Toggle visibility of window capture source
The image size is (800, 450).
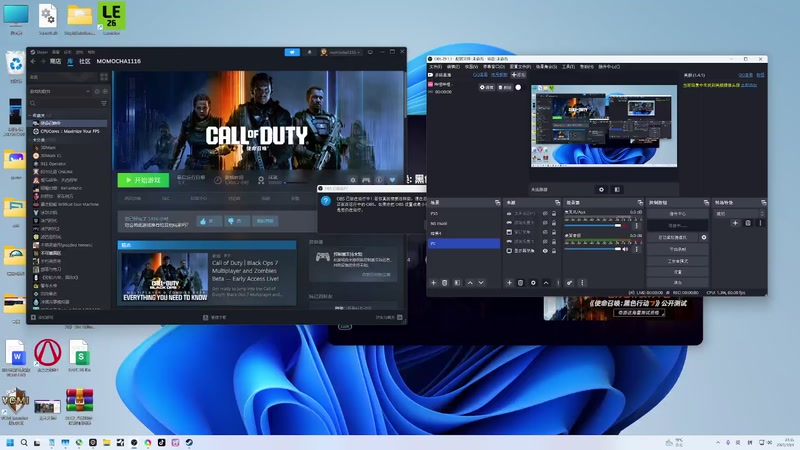545,232
